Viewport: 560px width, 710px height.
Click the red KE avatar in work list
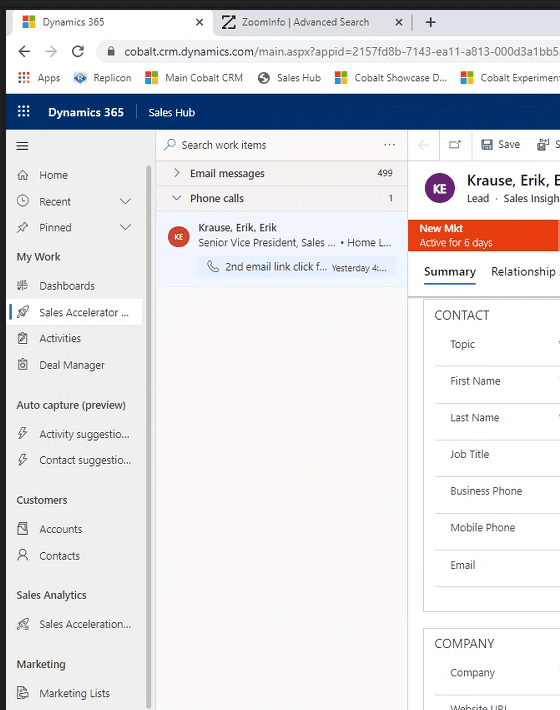179,237
